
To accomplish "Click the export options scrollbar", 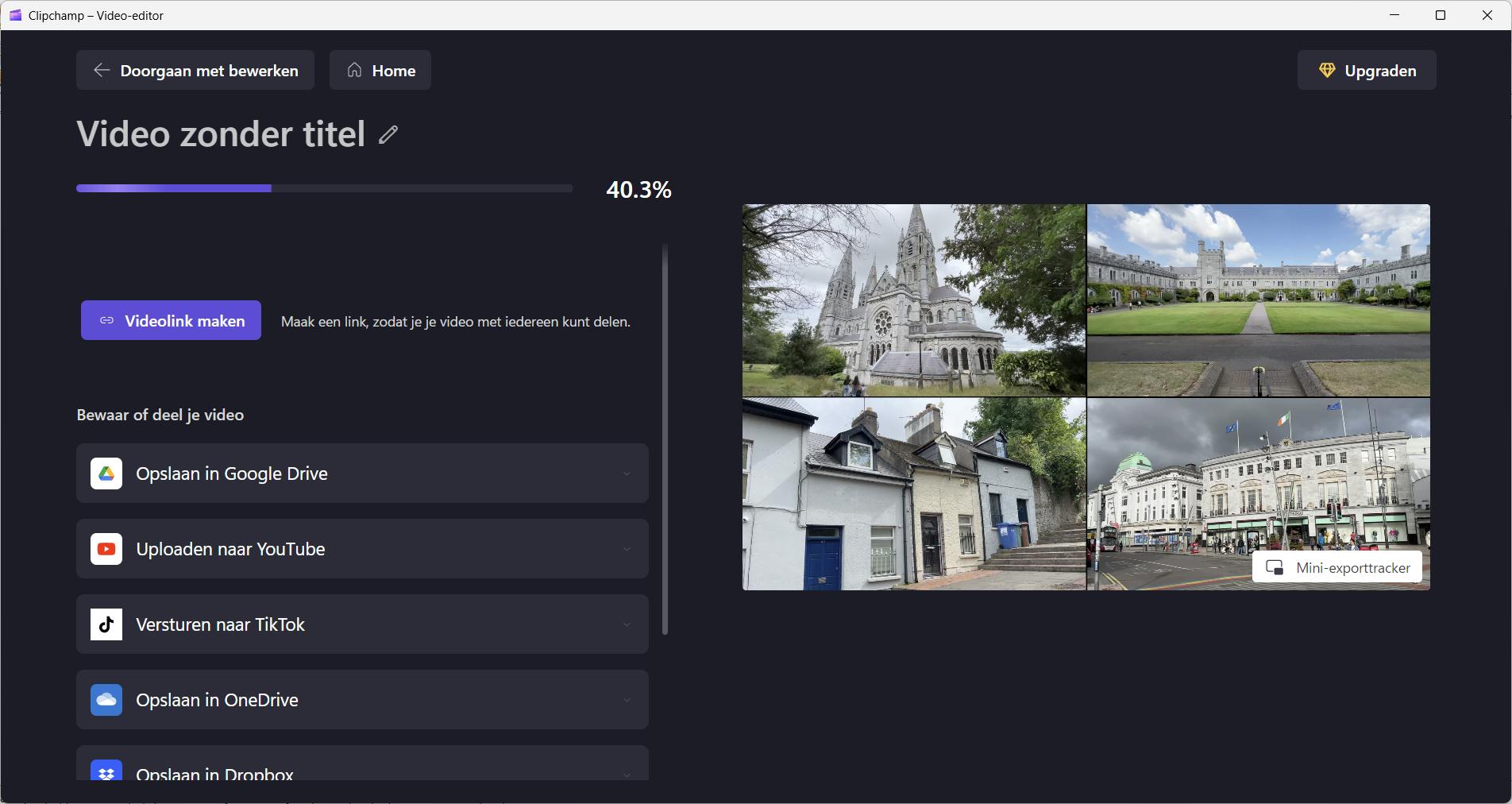I will [665, 439].
